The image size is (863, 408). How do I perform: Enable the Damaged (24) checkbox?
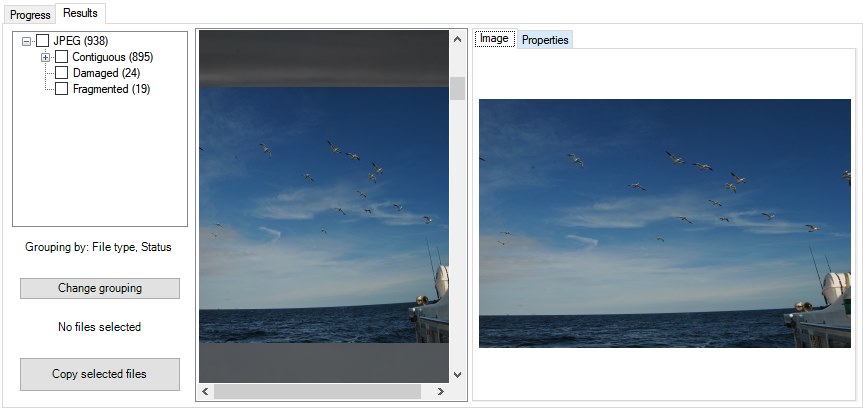coord(61,73)
